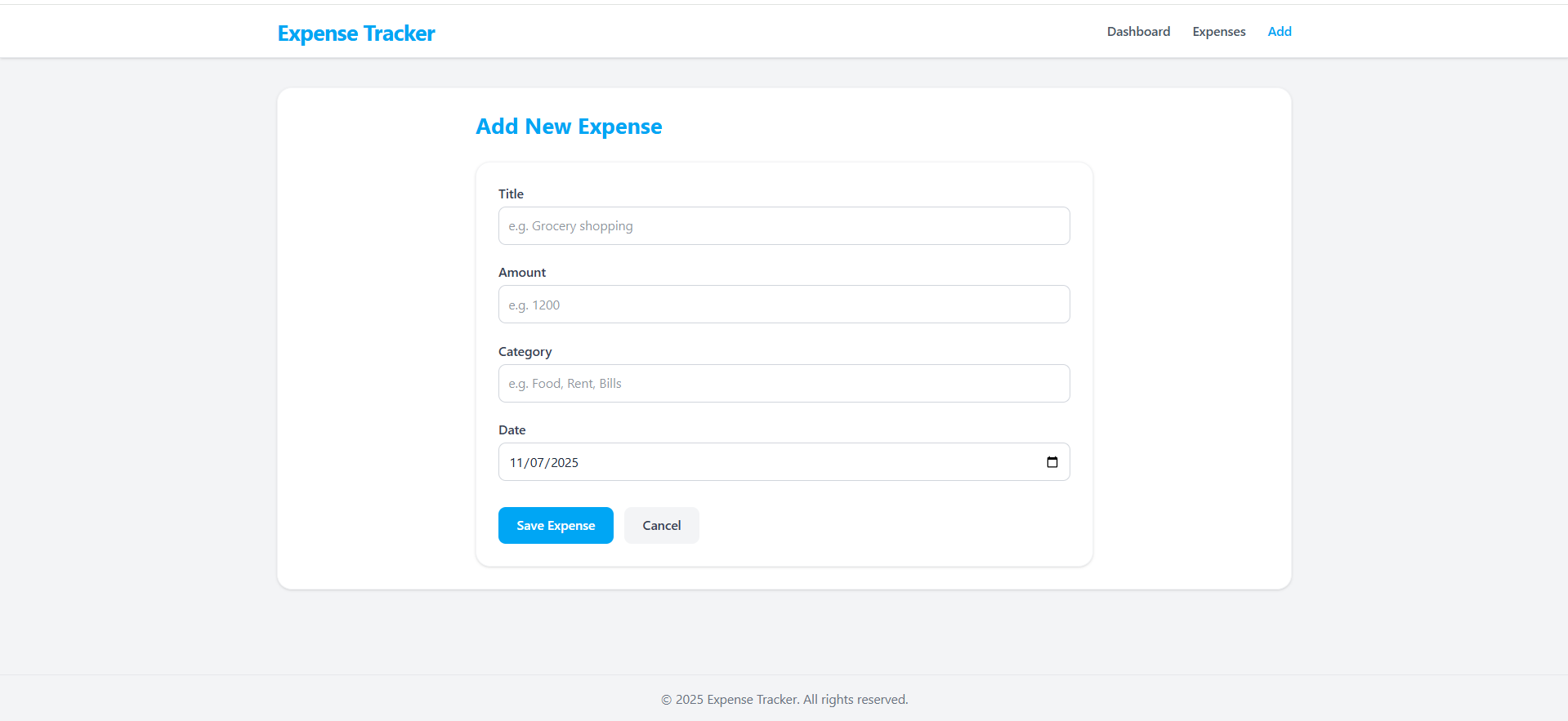Select the Add navigation item
The image size is (1568, 721).
pos(1279,31)
